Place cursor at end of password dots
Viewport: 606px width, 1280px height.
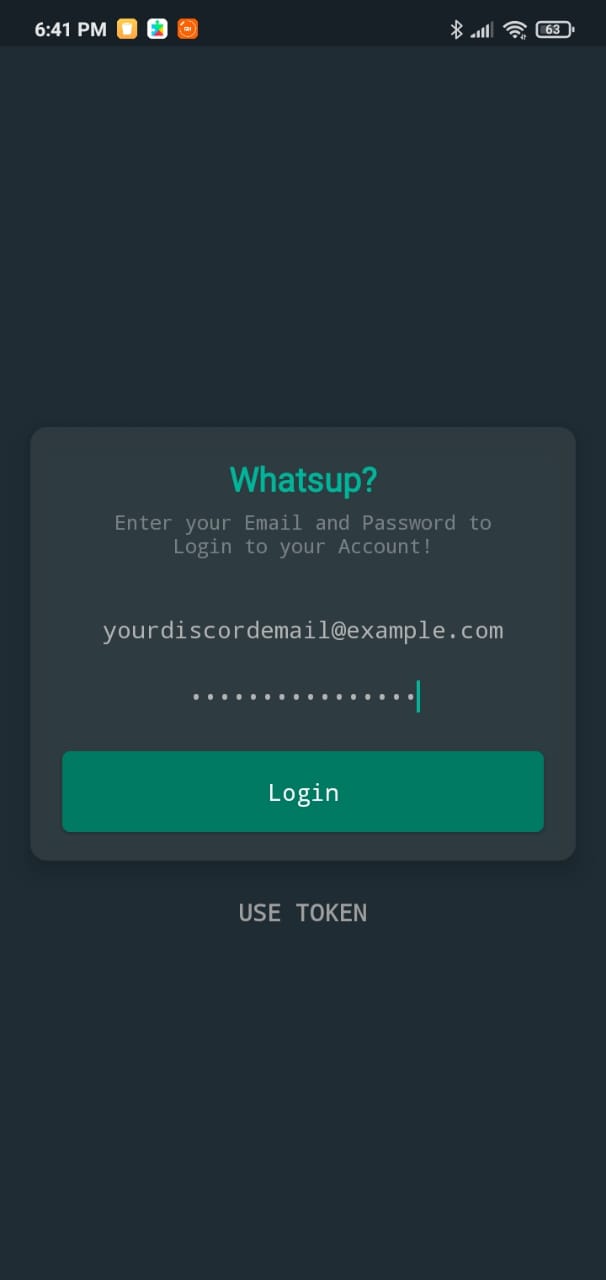coord(418,696)
